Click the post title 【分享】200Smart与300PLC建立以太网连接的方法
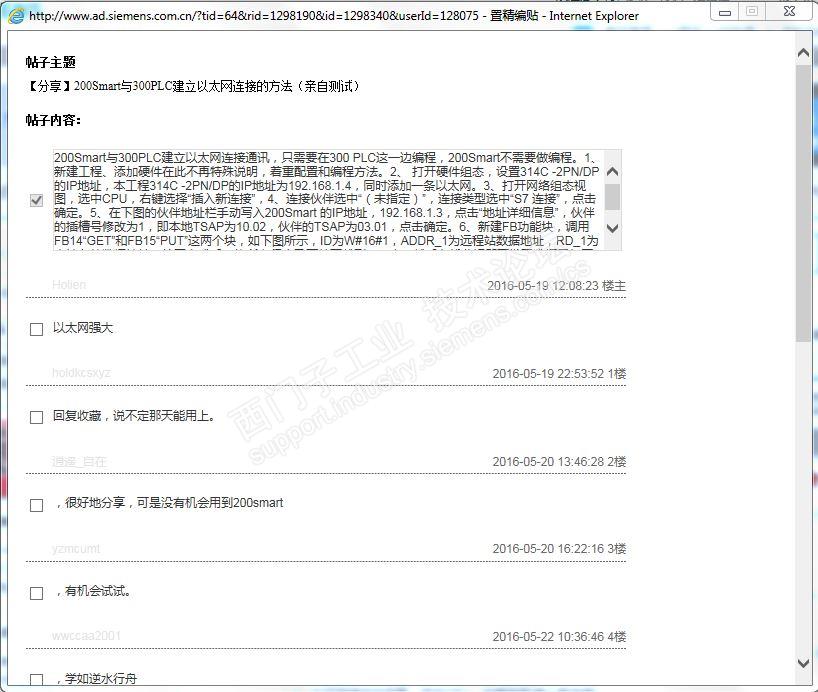 [x=193, y=86]
